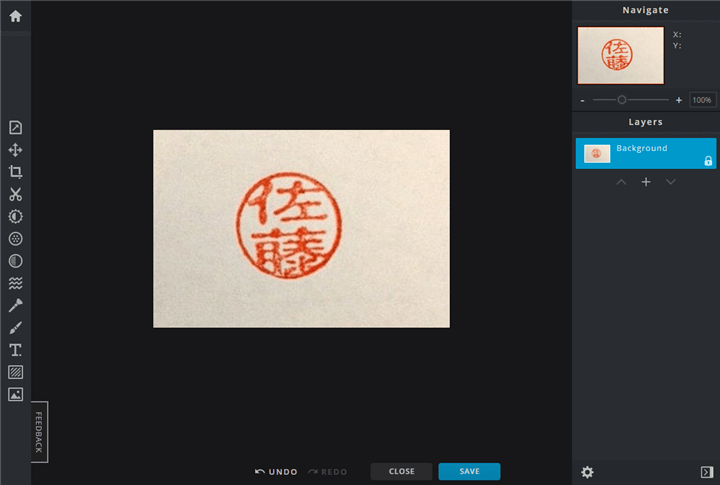Go to the home screen icon
This screenshot has width=720, height=485.
[15, 16]
